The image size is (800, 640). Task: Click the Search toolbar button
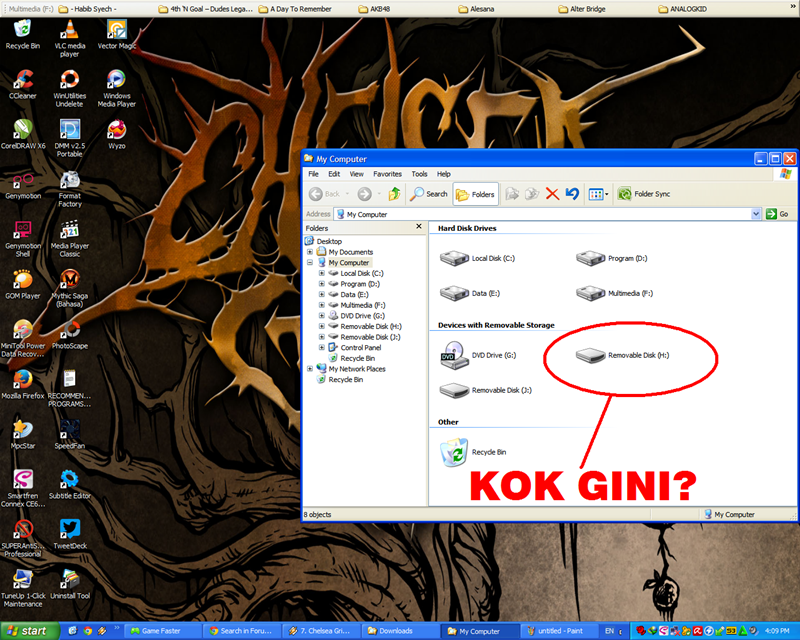(429, 194)
